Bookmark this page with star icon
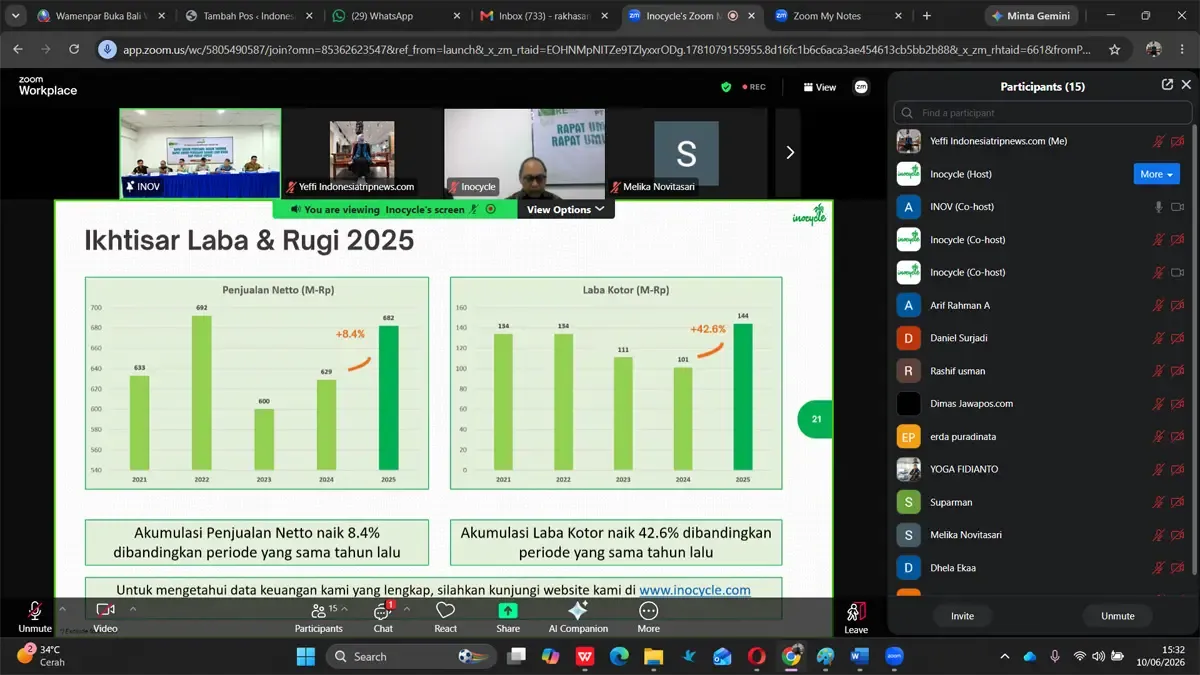The width and height of the screenshot is (1200, 675). click(x=1114, y=49)
